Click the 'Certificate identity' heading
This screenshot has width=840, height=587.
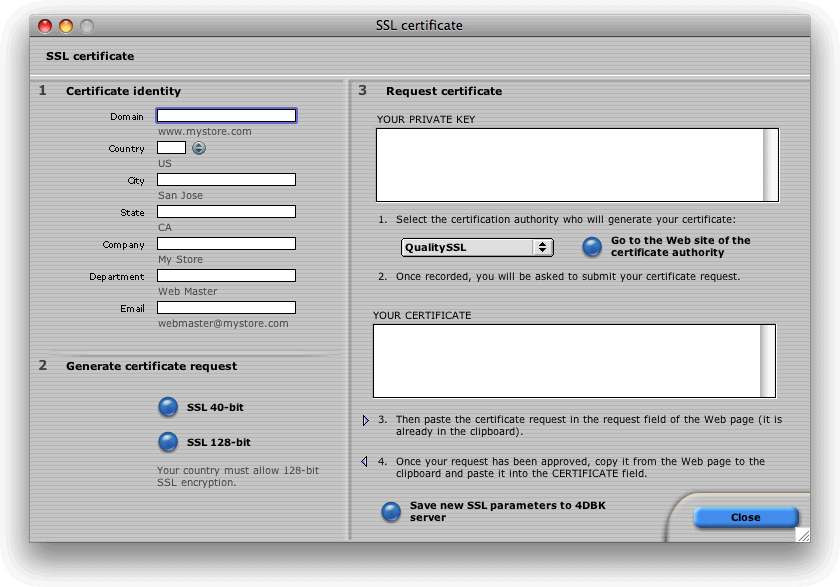[124, 91]
